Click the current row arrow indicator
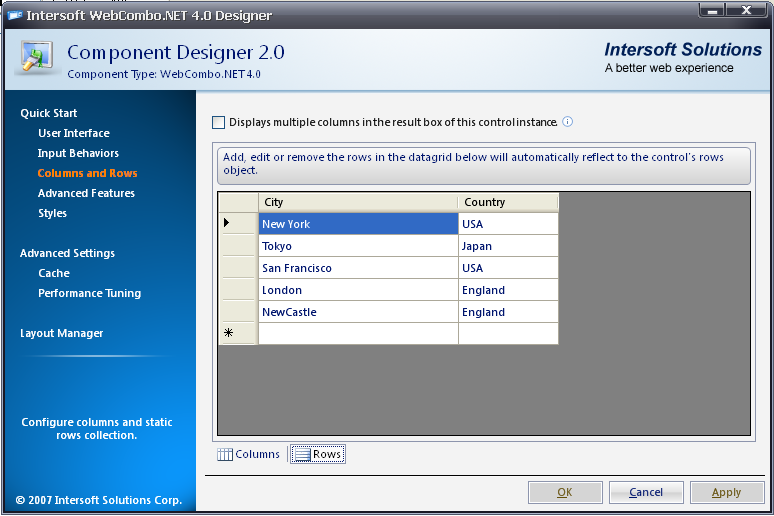The image size is (774, 516). tap(228, 224)
